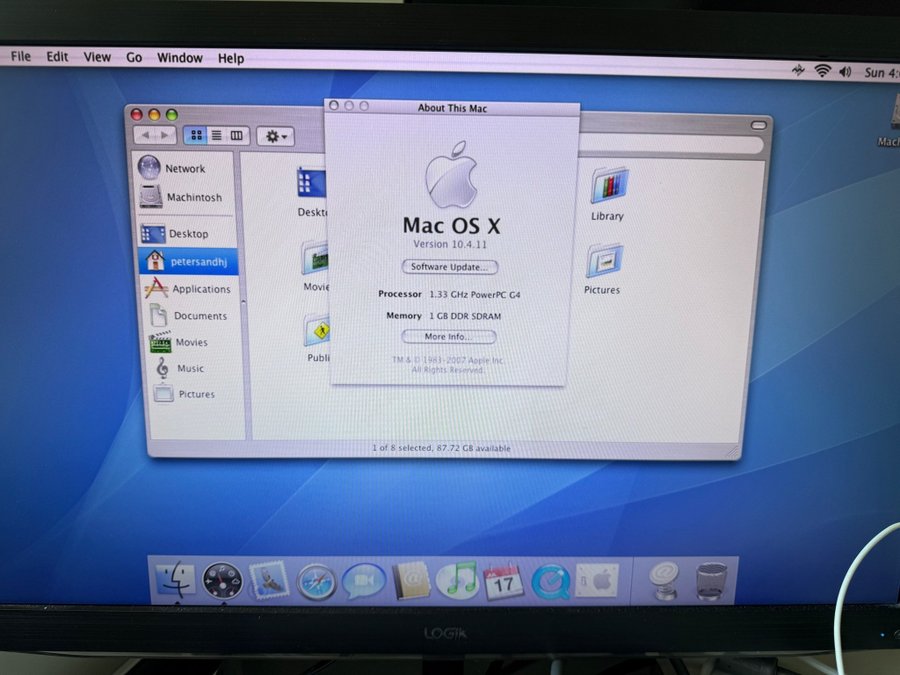The image size is (900, 675).
Task: Click the '1.33 GHz PowerPC G4' text
Action: [475, 294]
